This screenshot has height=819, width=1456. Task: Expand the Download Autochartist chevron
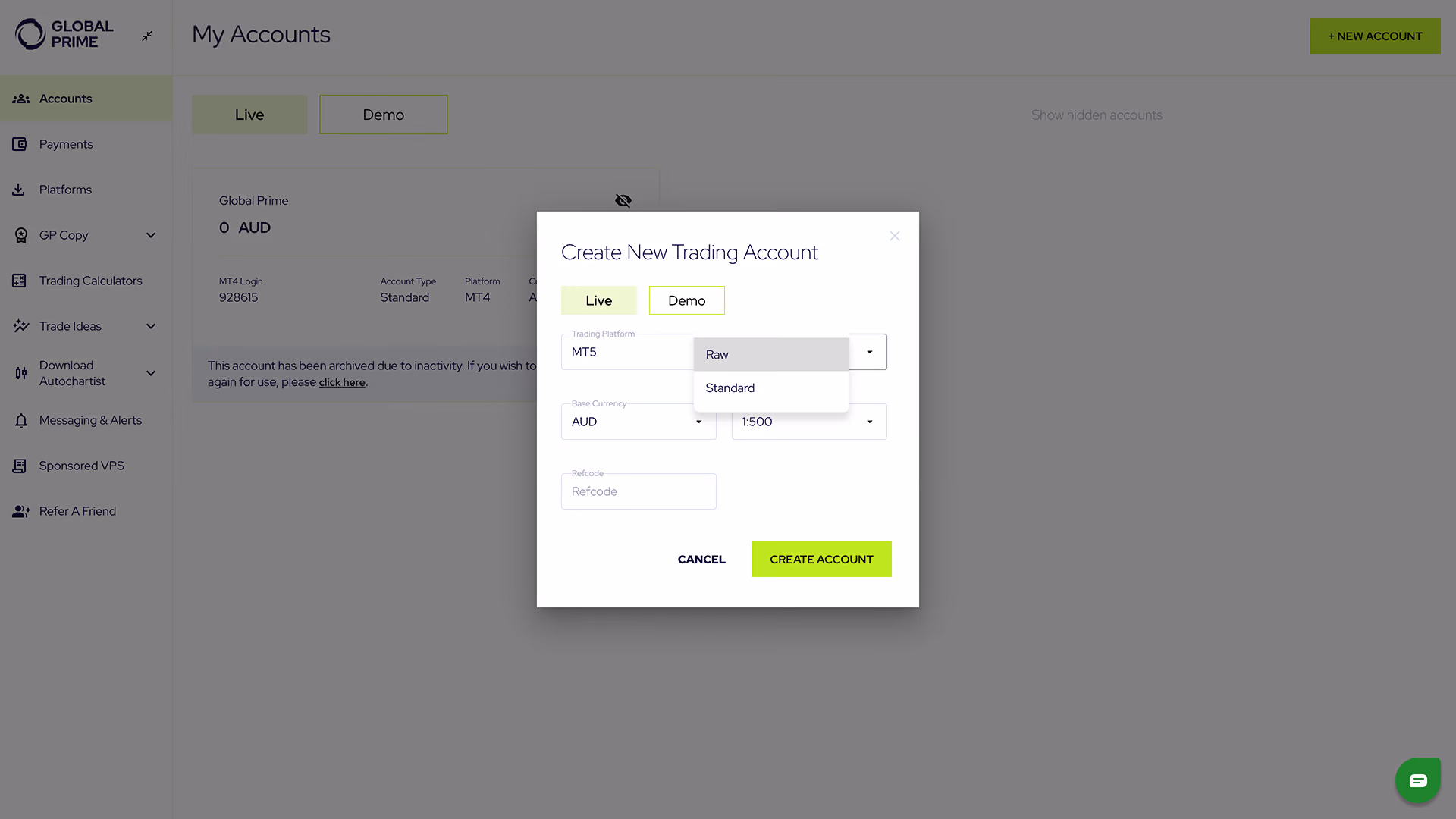click(x=151, y=373)
